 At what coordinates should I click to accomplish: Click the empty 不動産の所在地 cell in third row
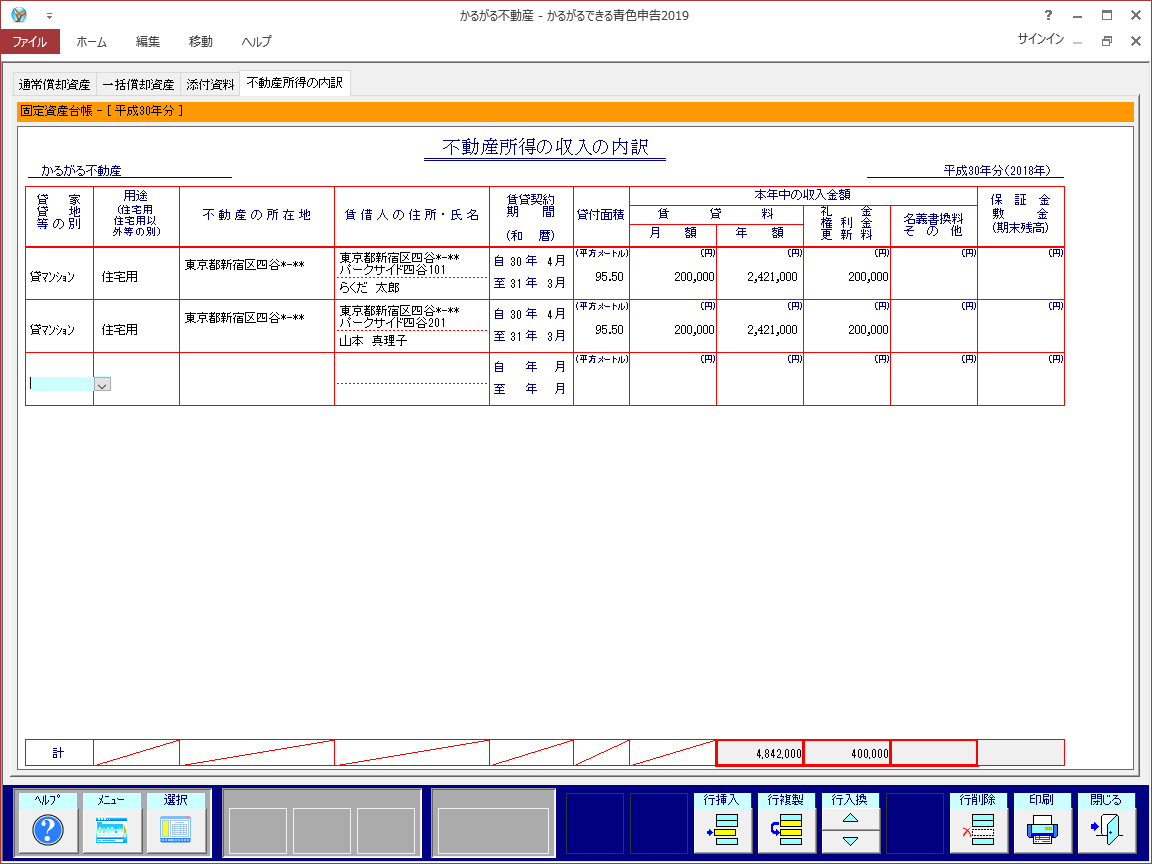click(x=256, y=379)
